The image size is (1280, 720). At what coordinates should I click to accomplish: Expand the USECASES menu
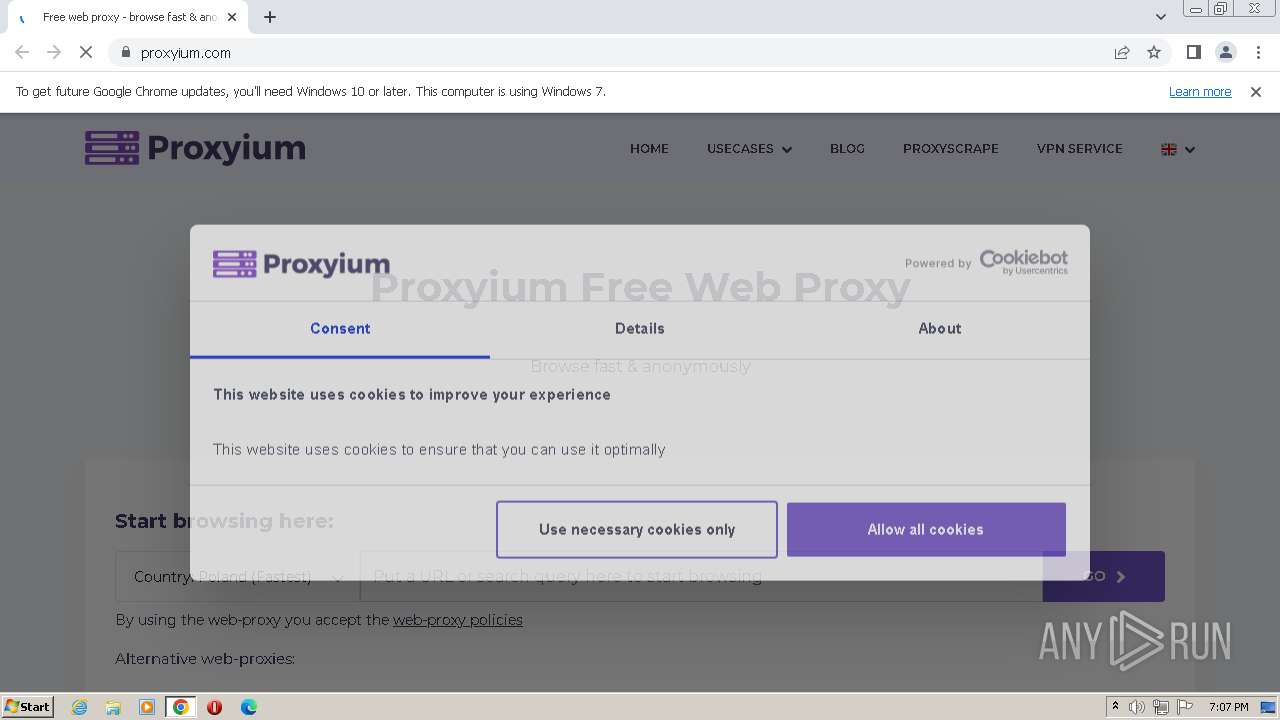pyautogui.click(x=749, y=148)
